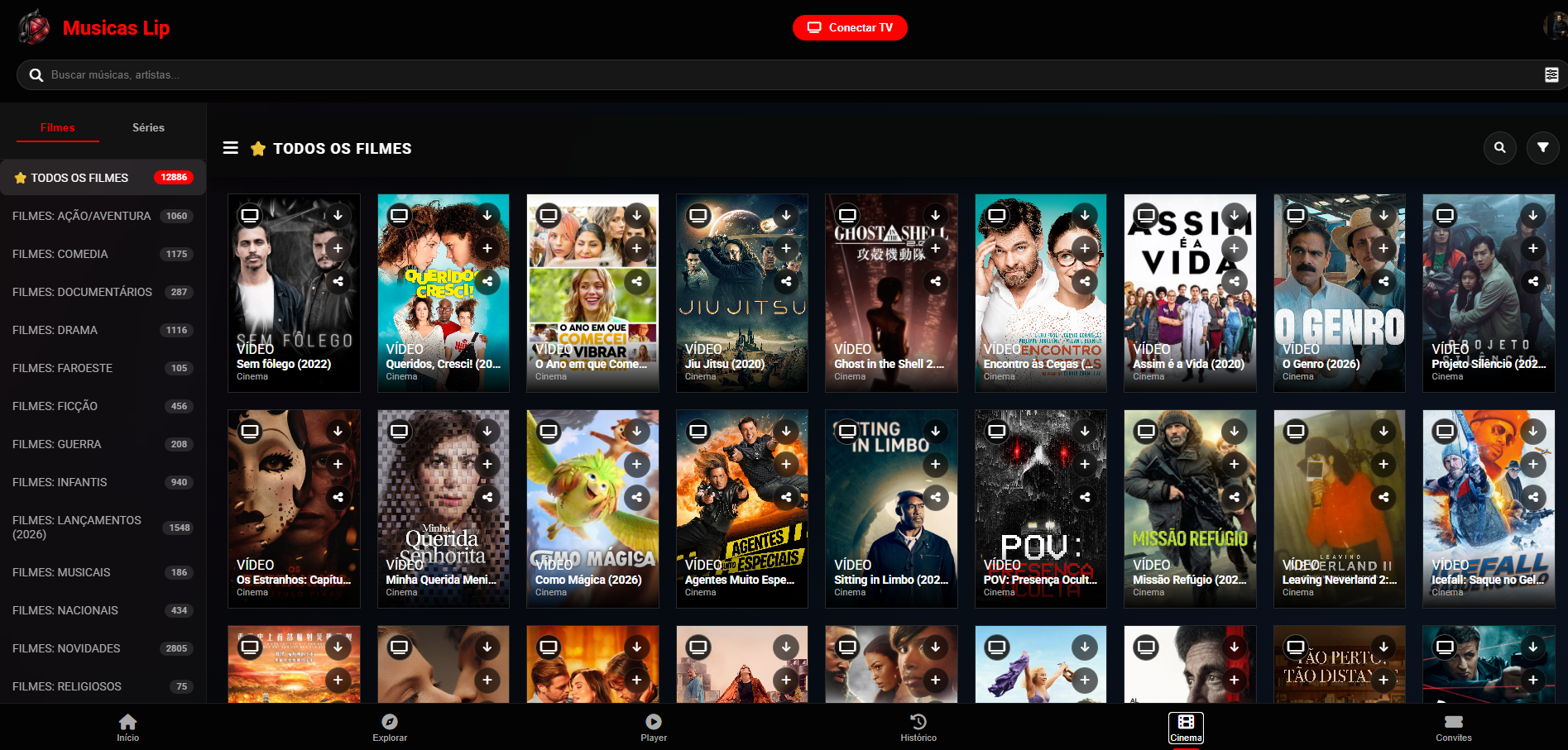Screen dimensions: 1568x750
Task: Switch to the Filmes tab
Action: 58,127
